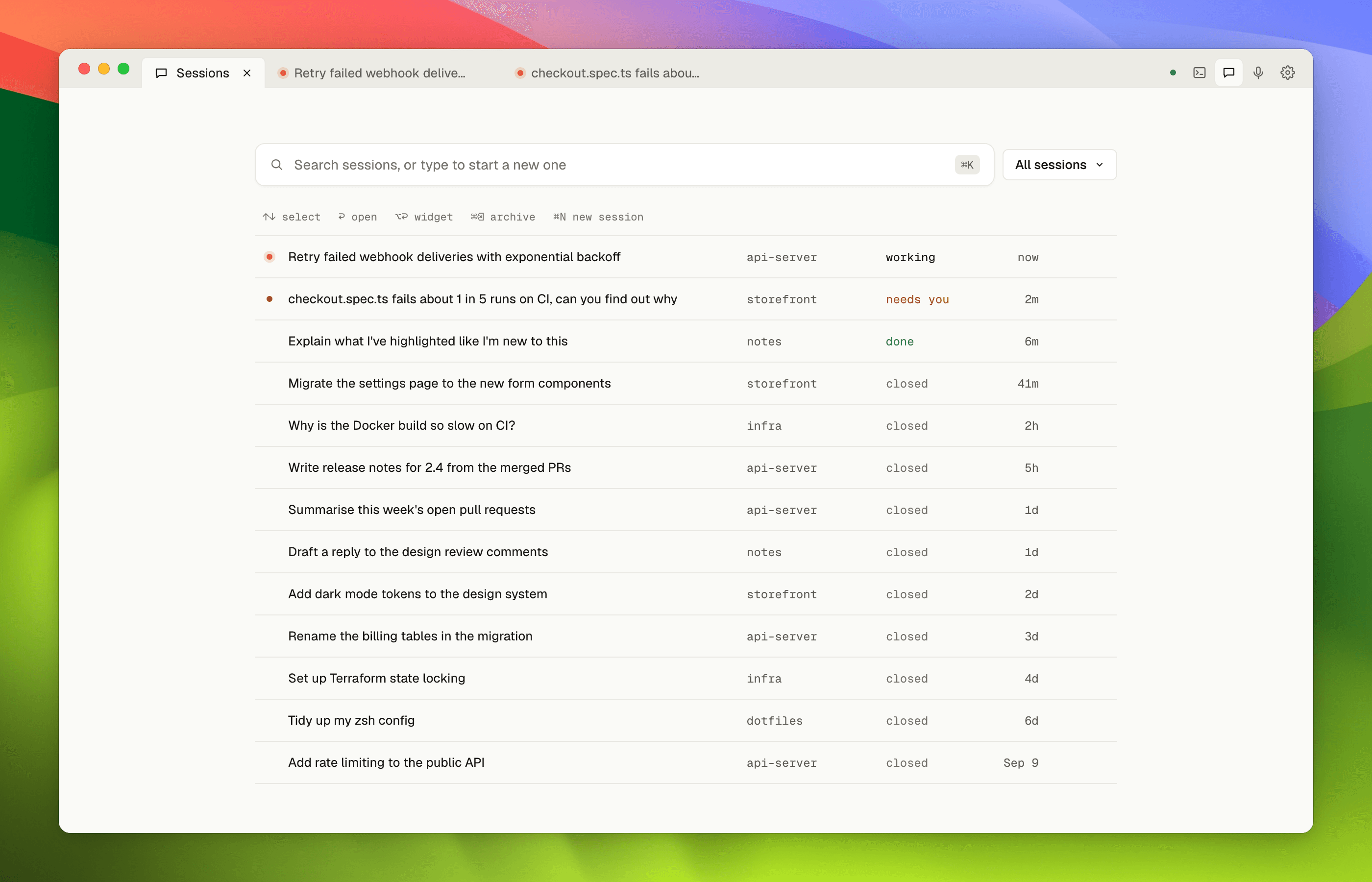Open Add dark mode tokens session

[x=686, y=594]
